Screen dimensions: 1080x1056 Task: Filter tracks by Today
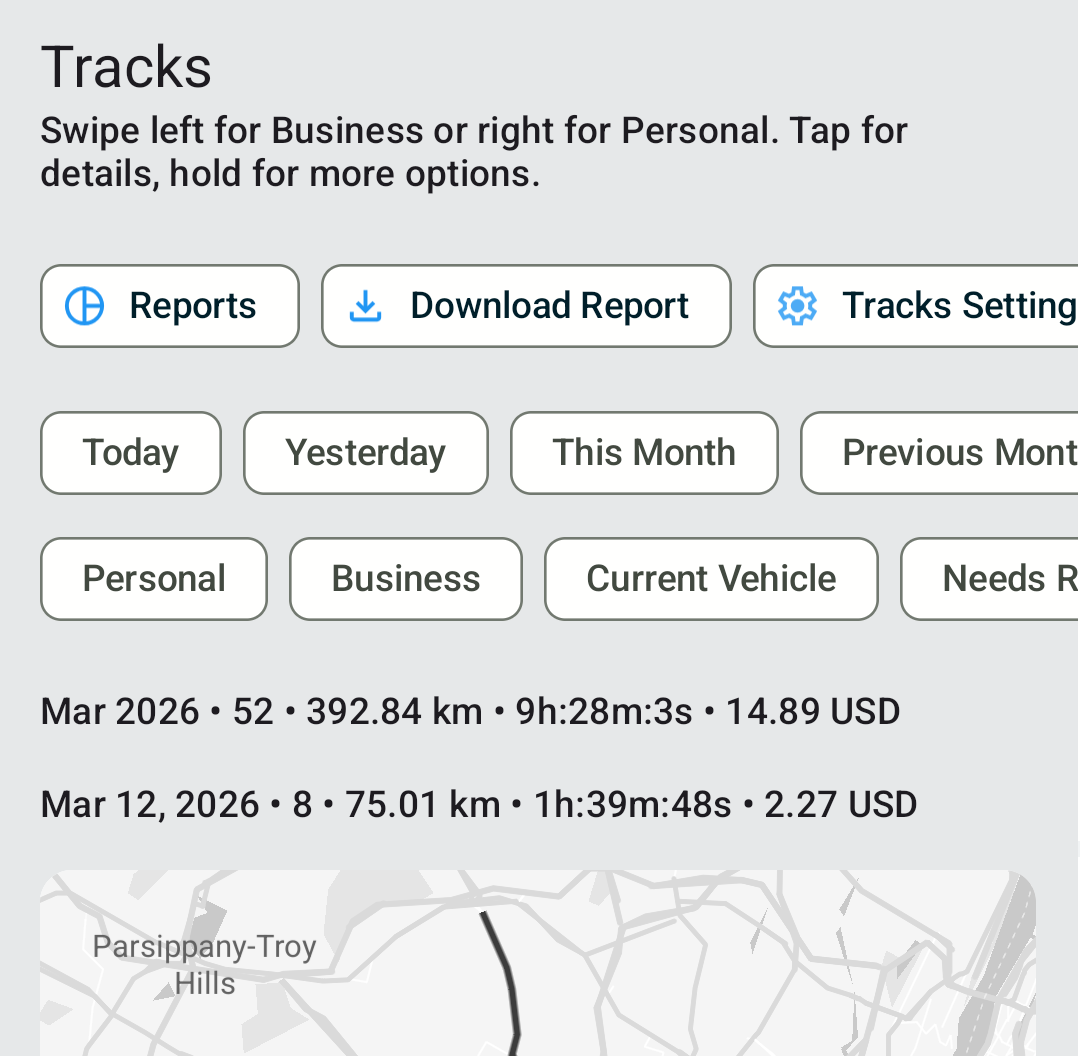click(x=130, y=453)
